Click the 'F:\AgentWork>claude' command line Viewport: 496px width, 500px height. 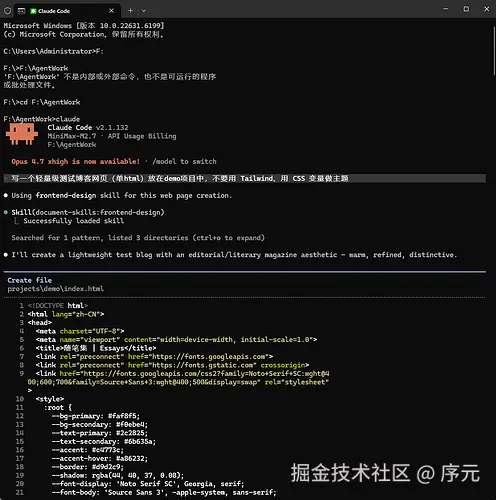[x=42, y=119]
